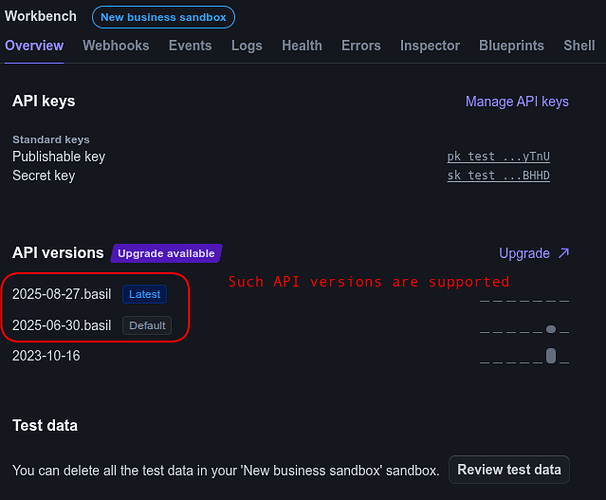Copy the publishable key pk_test value
This screenshot has height=500, width=606.
pos(498,157)
